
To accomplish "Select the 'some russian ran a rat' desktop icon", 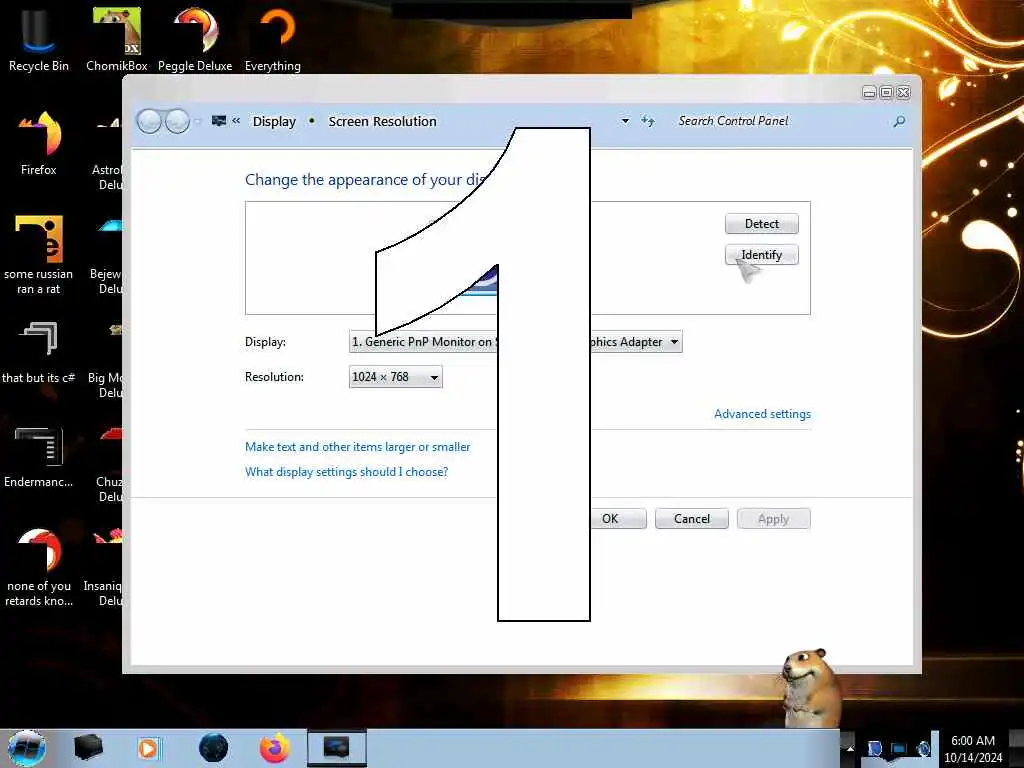I will 39,253.
